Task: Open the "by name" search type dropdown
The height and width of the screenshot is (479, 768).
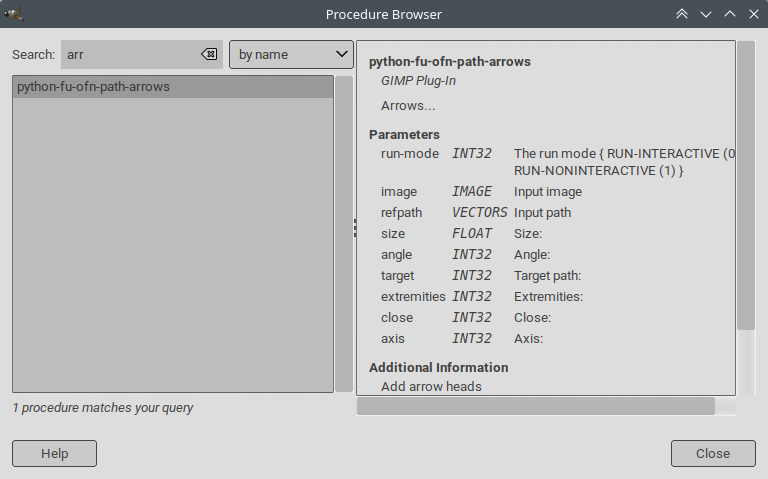Action: pyautogui.click(x=291, y=55)
